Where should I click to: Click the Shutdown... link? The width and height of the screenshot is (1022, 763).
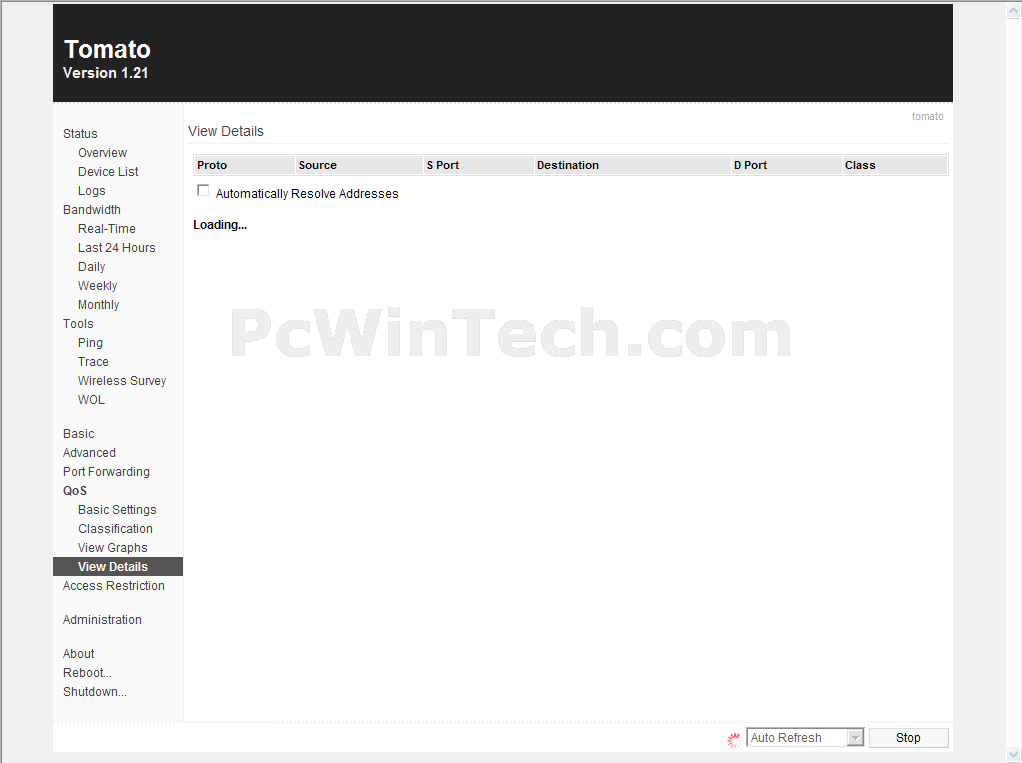point(95,691)
